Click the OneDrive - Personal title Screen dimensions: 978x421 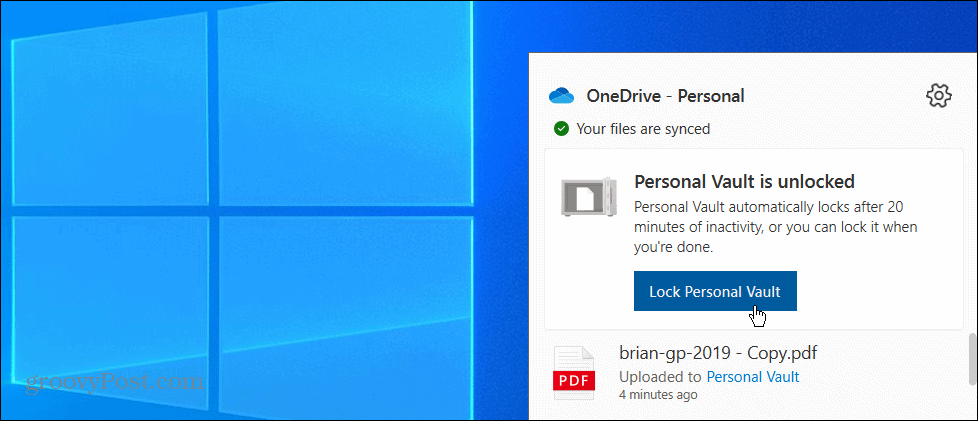point(665,96)
